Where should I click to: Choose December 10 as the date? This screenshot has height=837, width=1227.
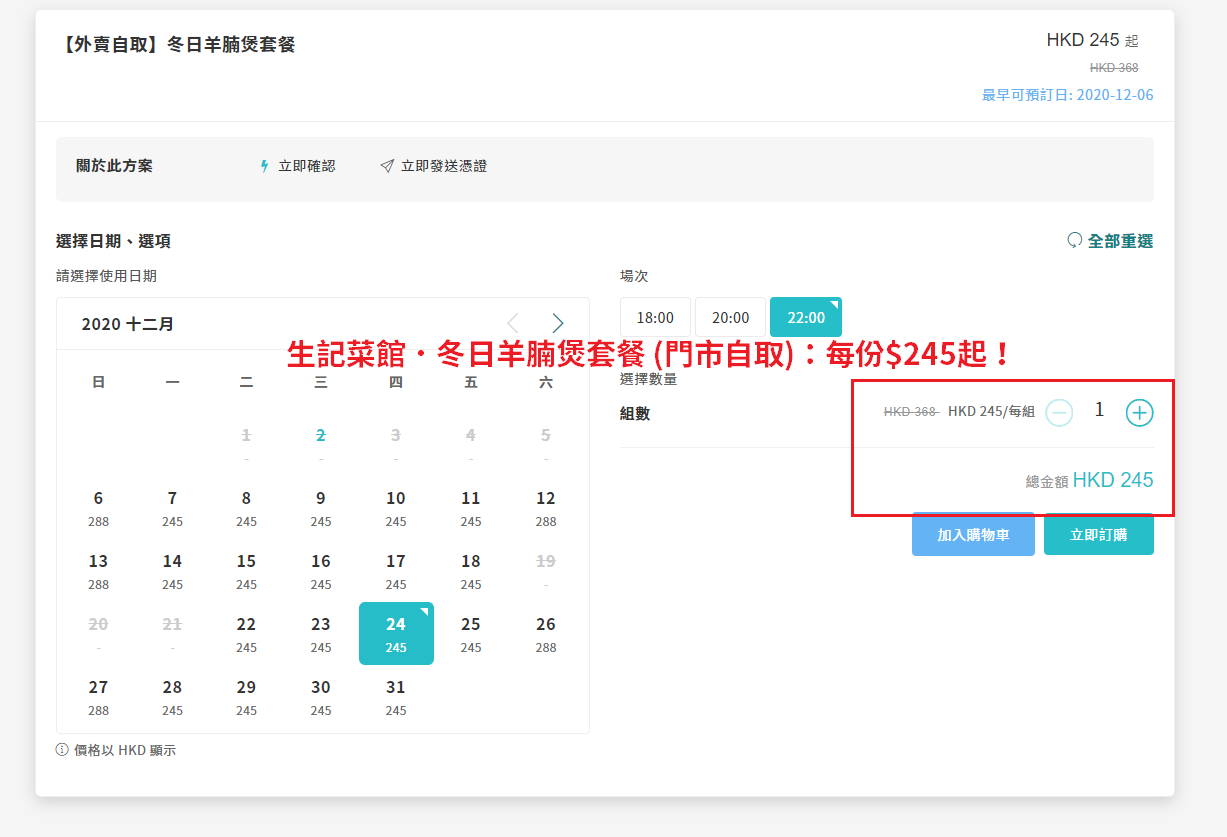(396, 507)
